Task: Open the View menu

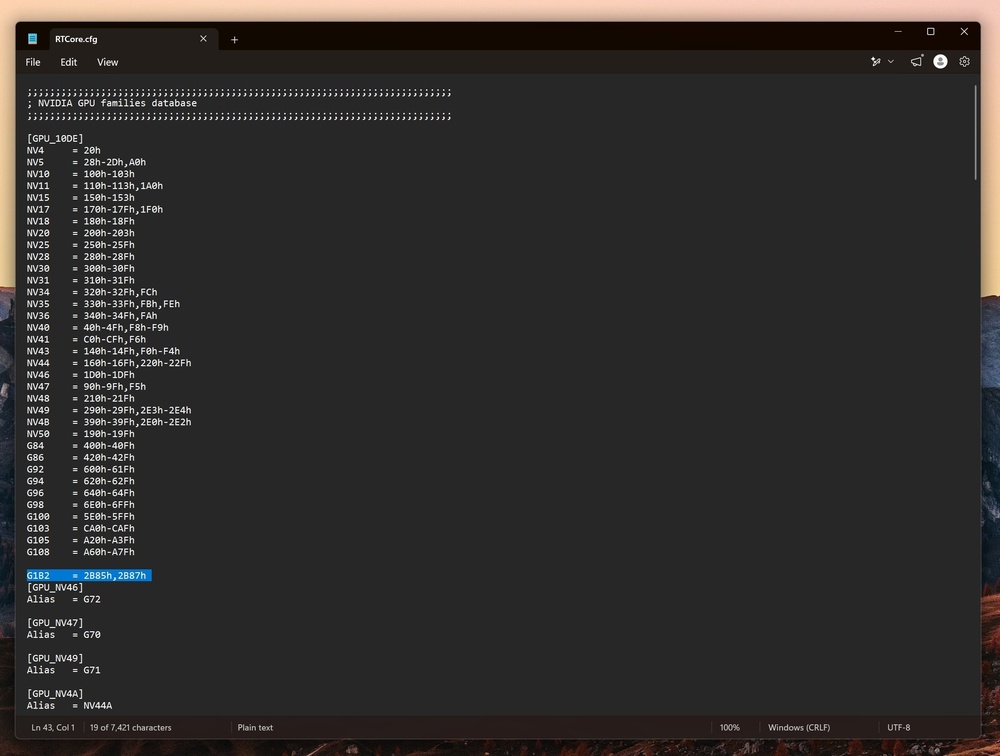Action: pos(107,62)
